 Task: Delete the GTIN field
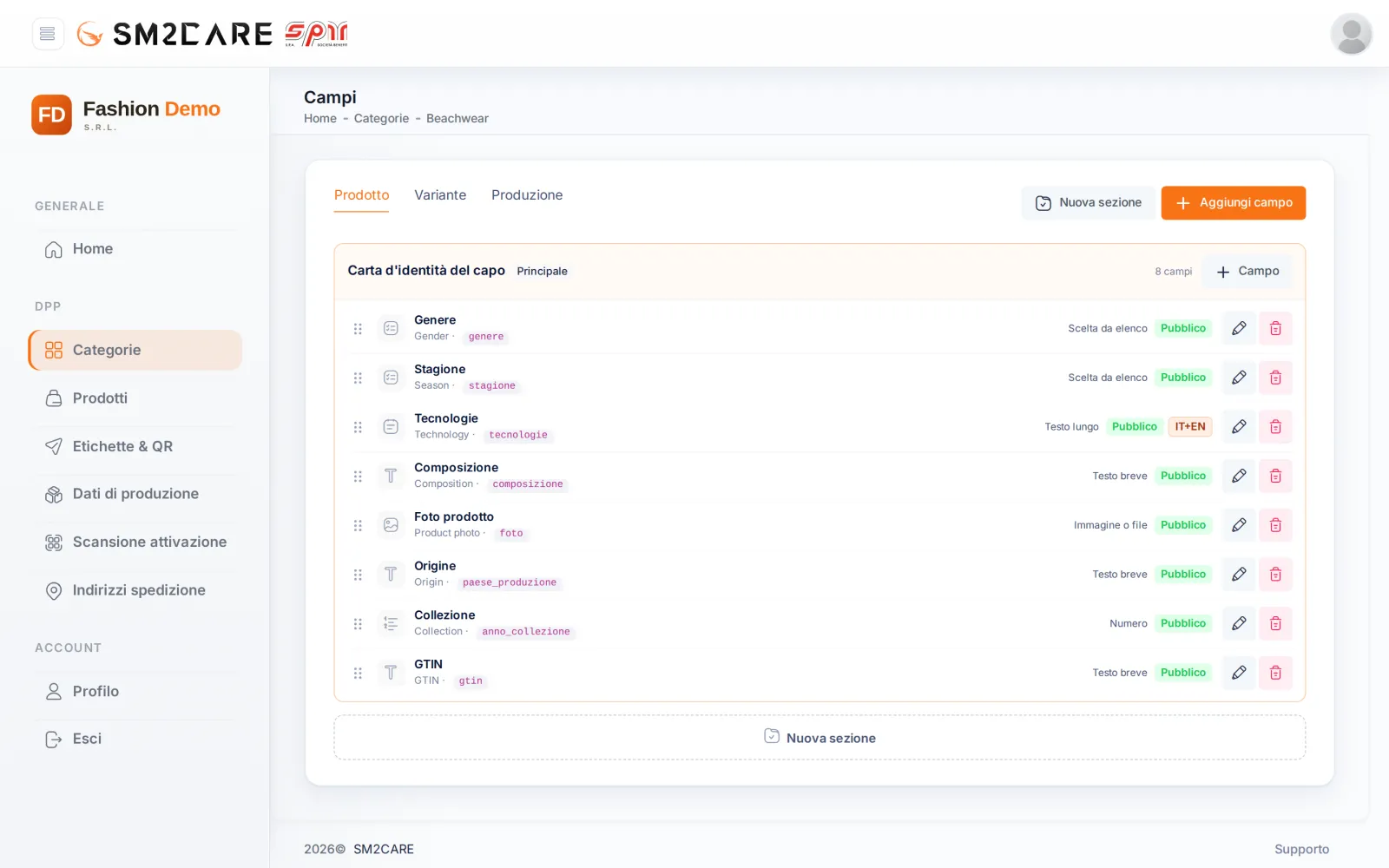[1275, 673]
